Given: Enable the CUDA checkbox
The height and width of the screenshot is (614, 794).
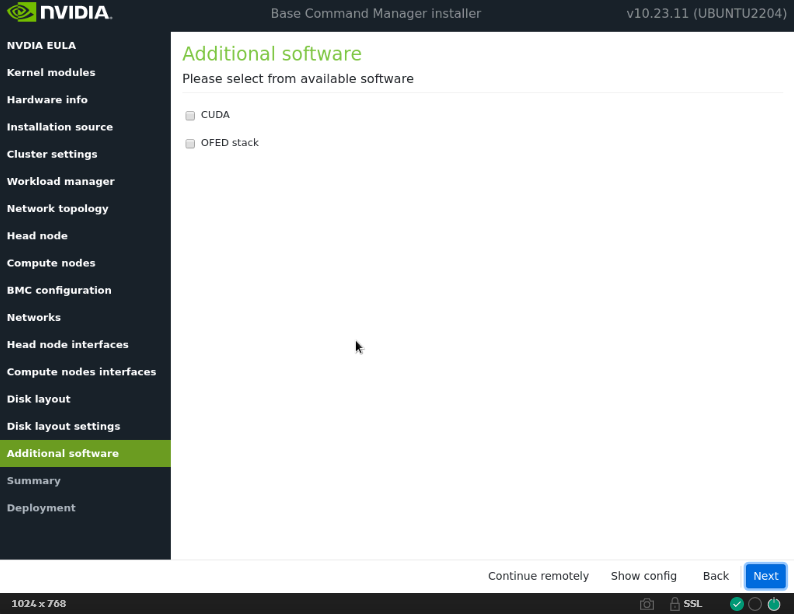Looking at the screenshot, I should [x=190, y=115].
